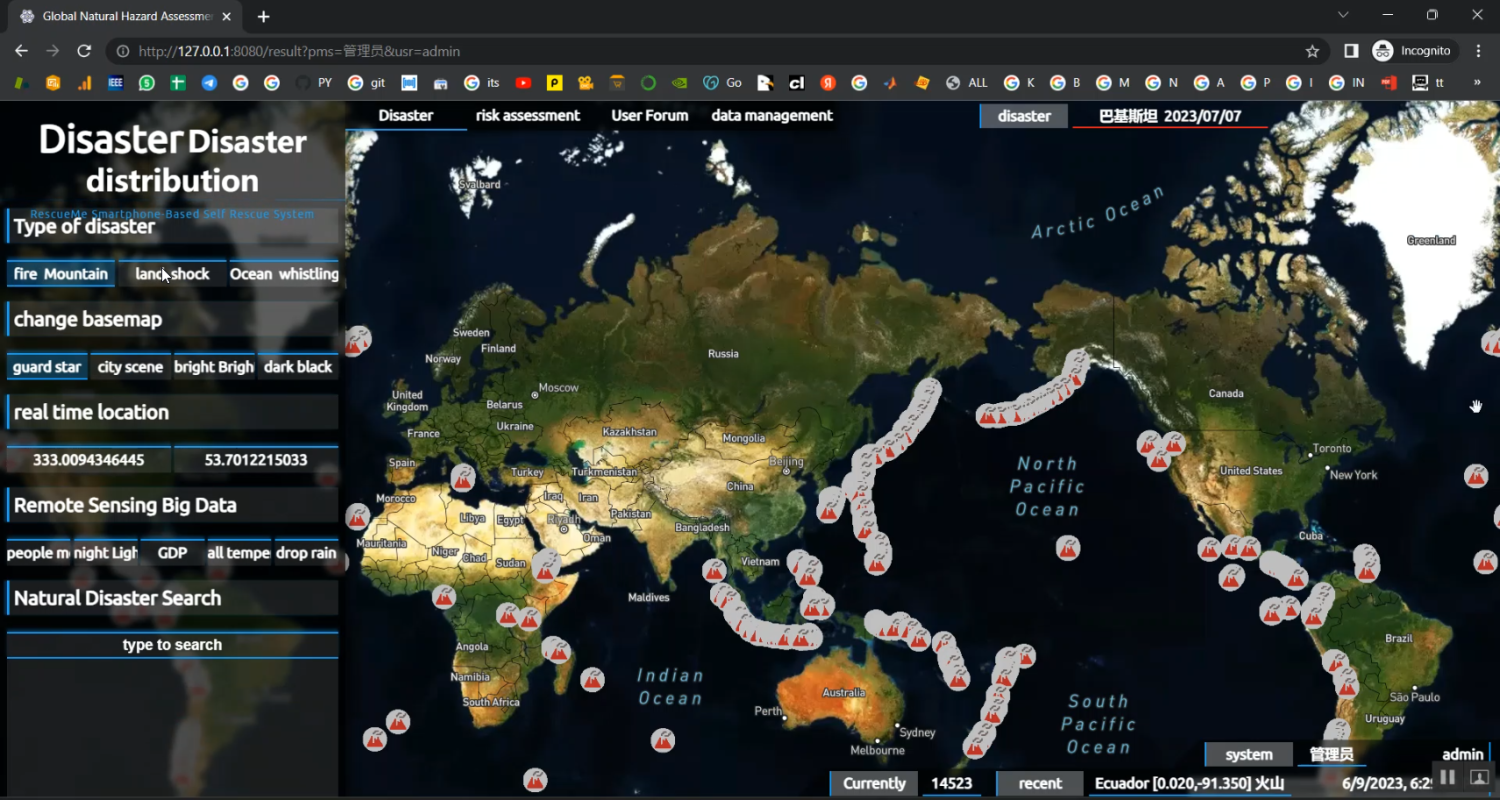Viewport: 1500px width, 800px height.
Task: Open the 'data management' tab
Action: coord(771,116)
